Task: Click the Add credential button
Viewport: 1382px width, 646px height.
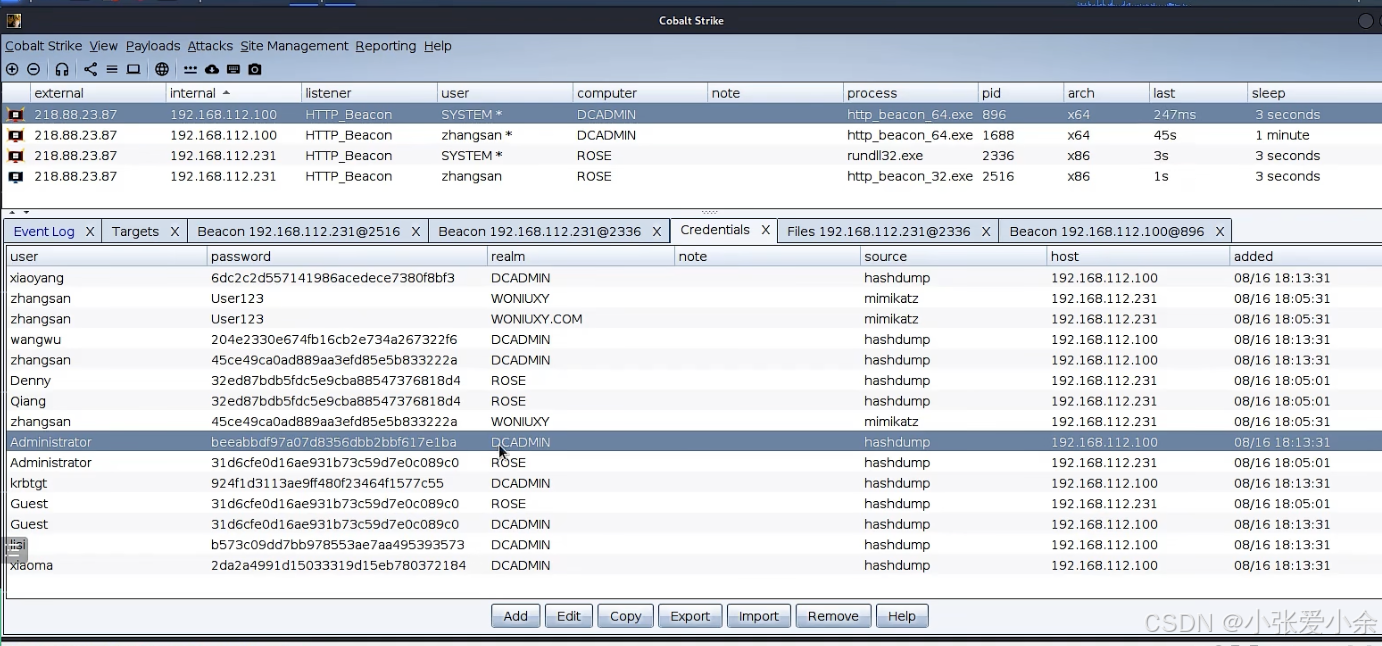Action: coord(516,616)
